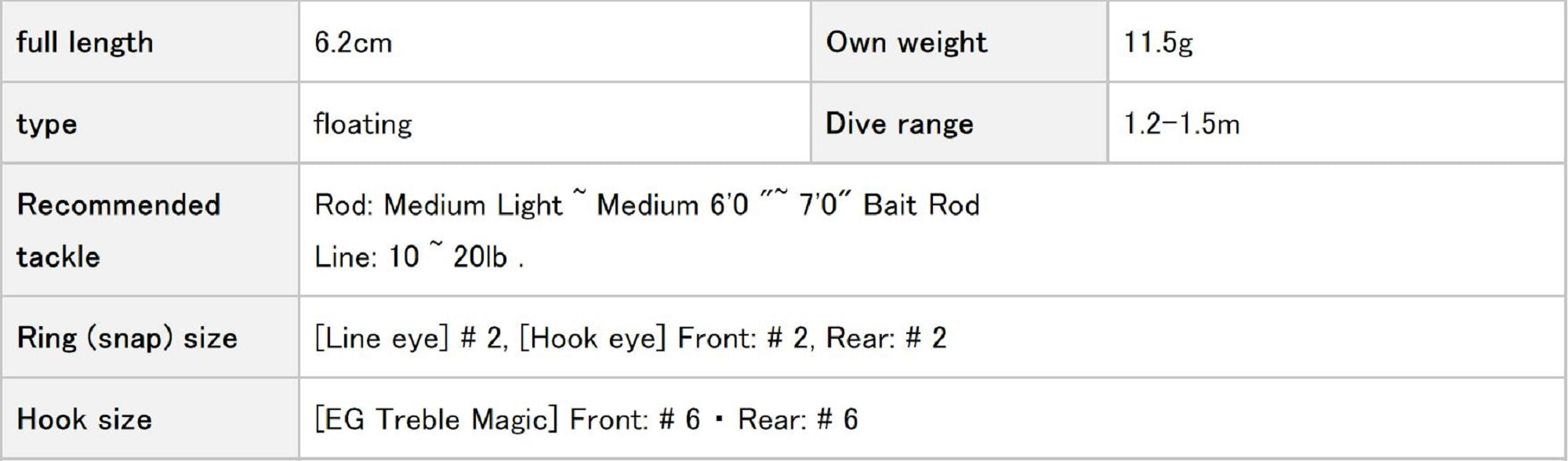Click the "Recommended tackle" label
1568x461 pixels.
[118, 230]
